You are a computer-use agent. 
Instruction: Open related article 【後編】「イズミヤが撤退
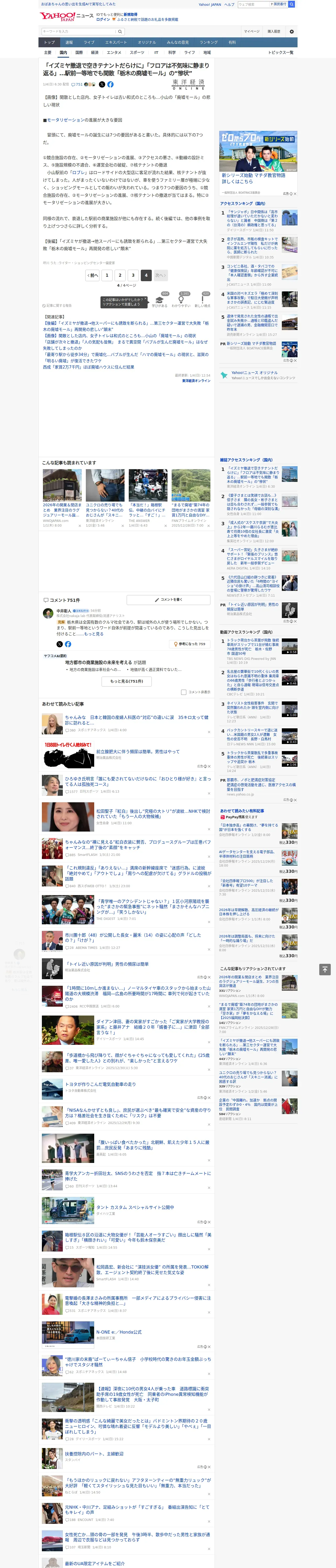point(126,326)
